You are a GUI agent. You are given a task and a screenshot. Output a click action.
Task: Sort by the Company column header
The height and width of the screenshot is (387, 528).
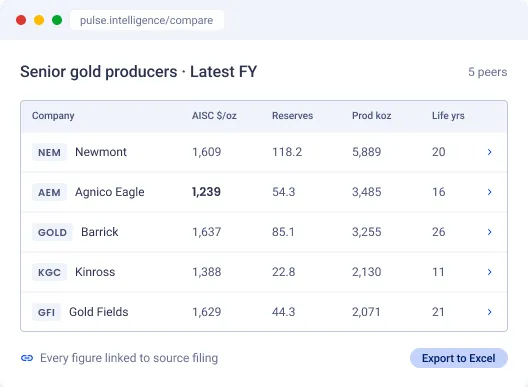click(53, 116)
